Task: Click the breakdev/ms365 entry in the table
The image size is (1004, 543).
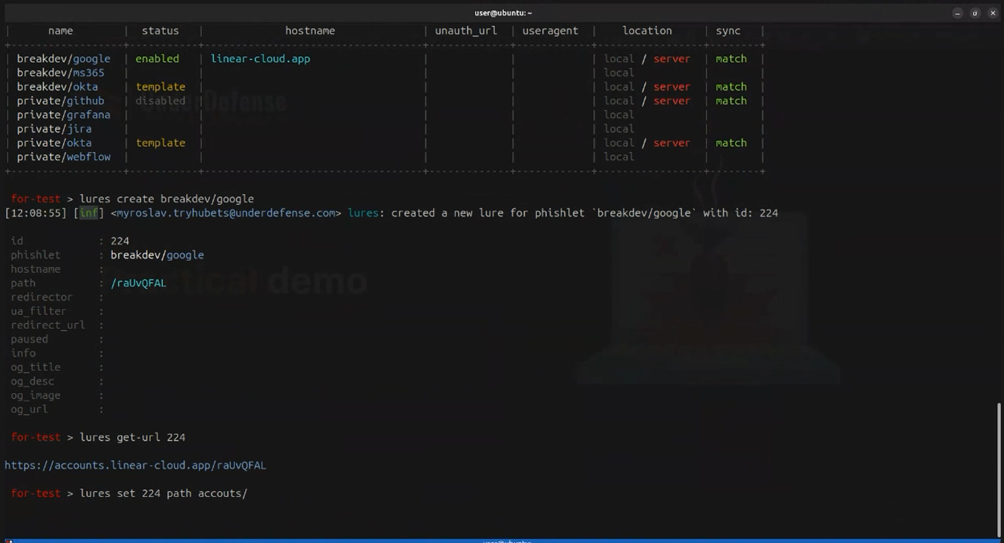Action: 60,73
